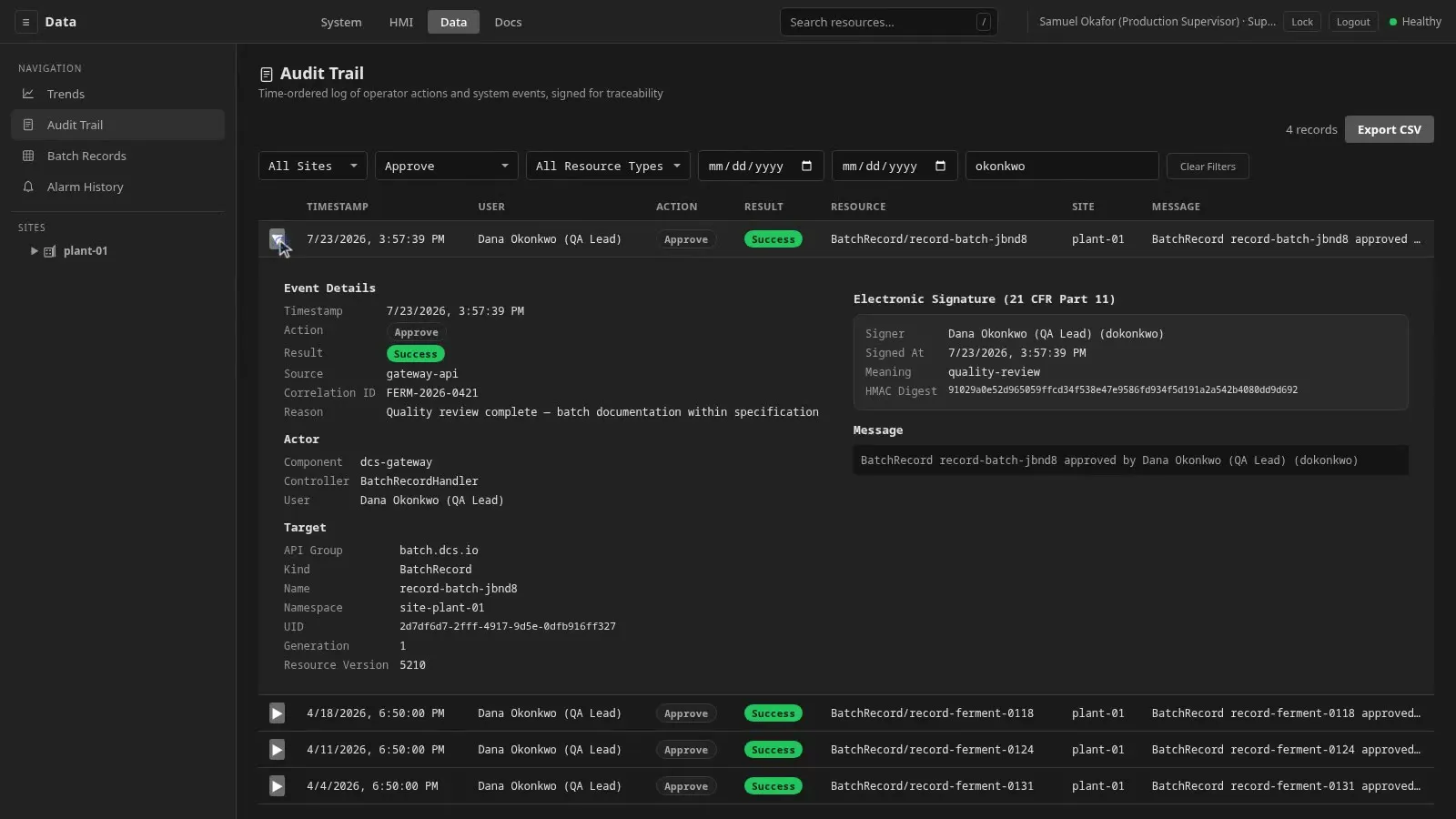Click the Batch Records grid icon
Viewport: 1456px width, 819px height.
tap(28, 156)
